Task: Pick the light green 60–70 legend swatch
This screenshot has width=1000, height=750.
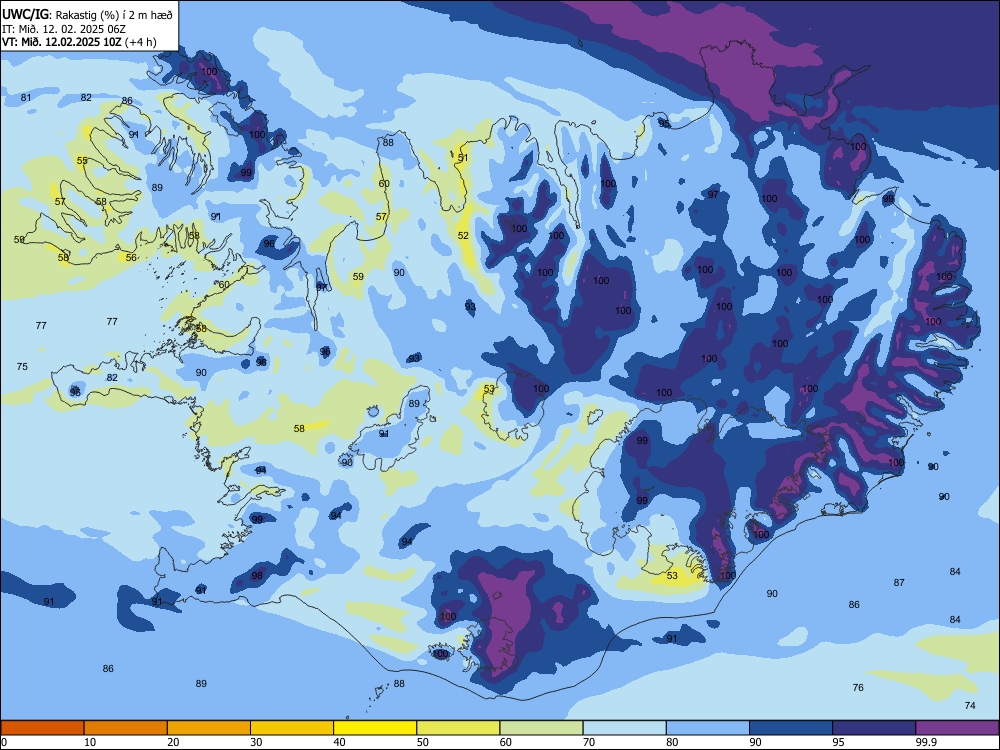Action: point(541,728)
